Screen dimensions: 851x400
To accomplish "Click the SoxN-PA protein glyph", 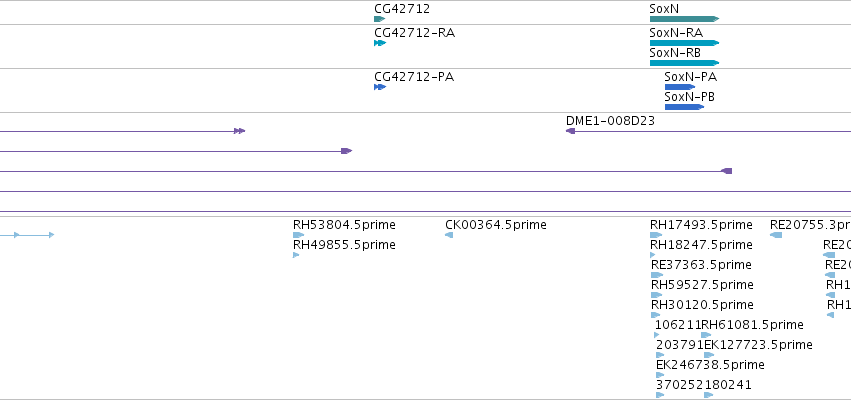I will 679,87.
